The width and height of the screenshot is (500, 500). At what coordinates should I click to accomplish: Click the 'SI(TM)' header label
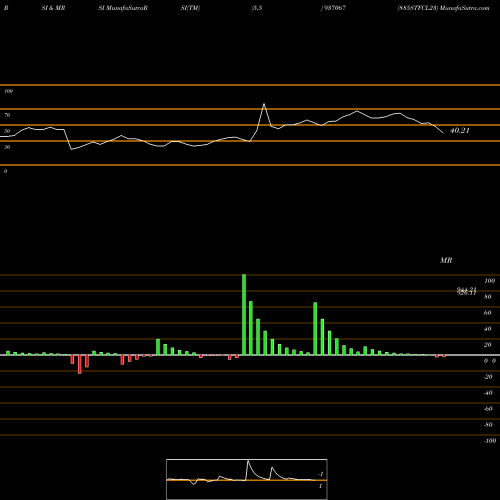point(190,8)
